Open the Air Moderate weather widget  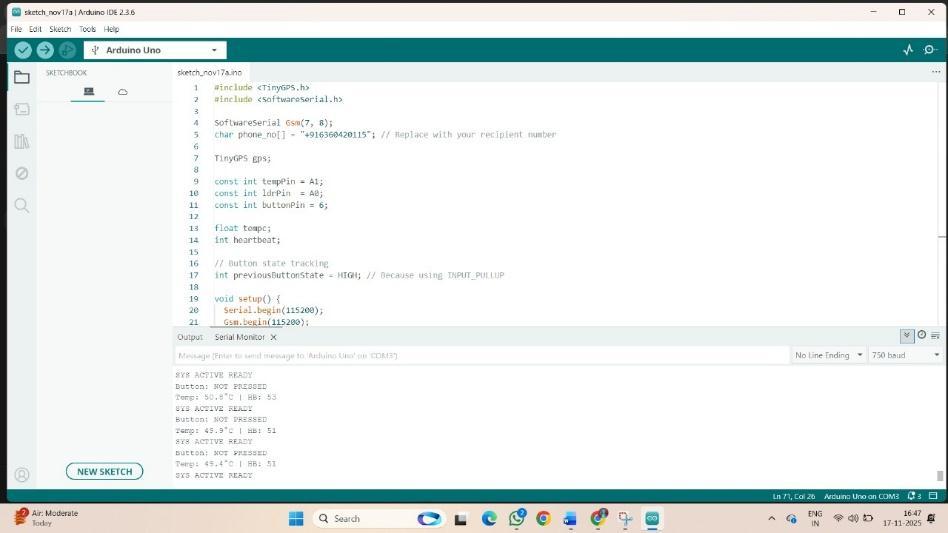point(47,518)
